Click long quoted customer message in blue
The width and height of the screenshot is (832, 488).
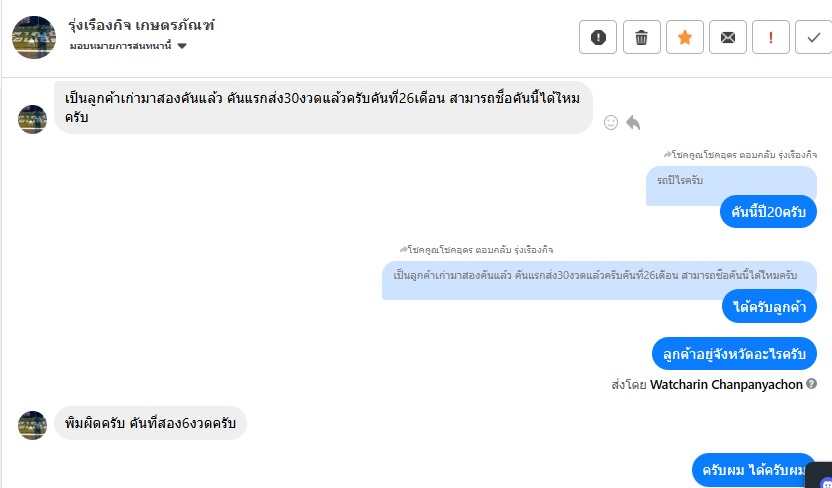click(x=596, y=274)
